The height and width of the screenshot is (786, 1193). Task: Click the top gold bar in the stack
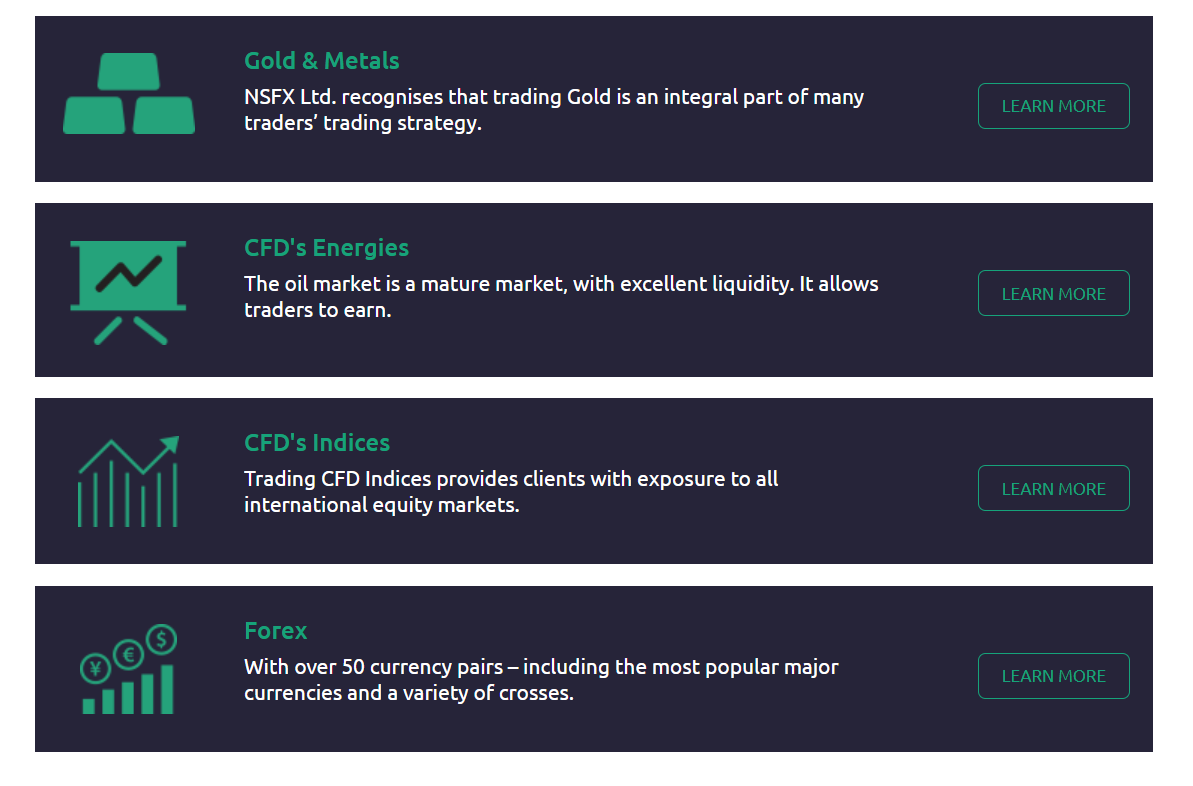coord(129,72)
